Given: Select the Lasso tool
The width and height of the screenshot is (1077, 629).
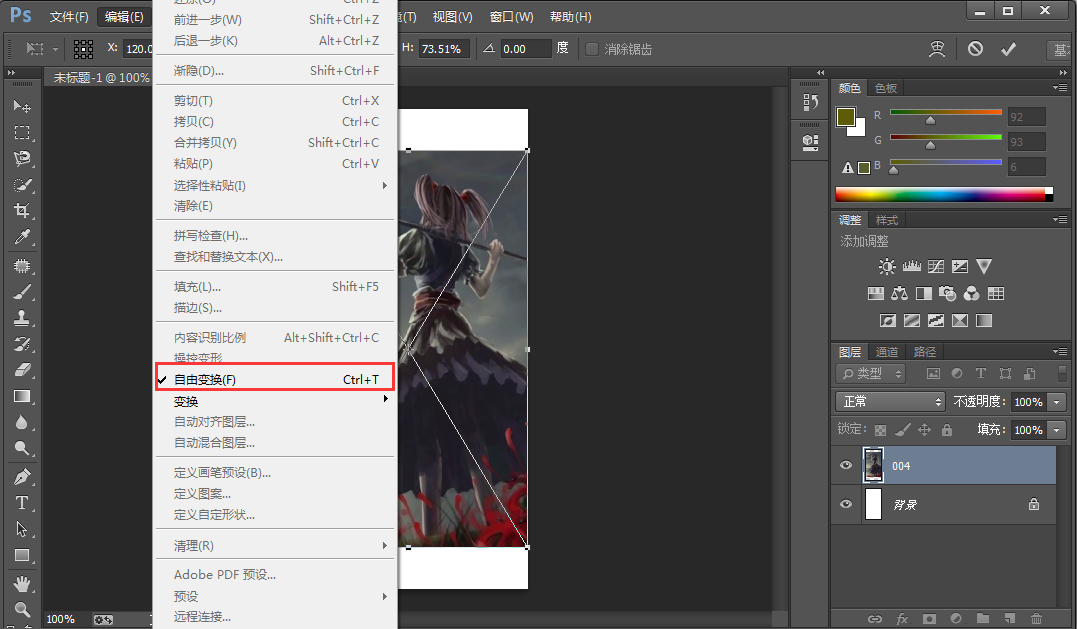Looking at the screenshot, I should pos(22,159).
